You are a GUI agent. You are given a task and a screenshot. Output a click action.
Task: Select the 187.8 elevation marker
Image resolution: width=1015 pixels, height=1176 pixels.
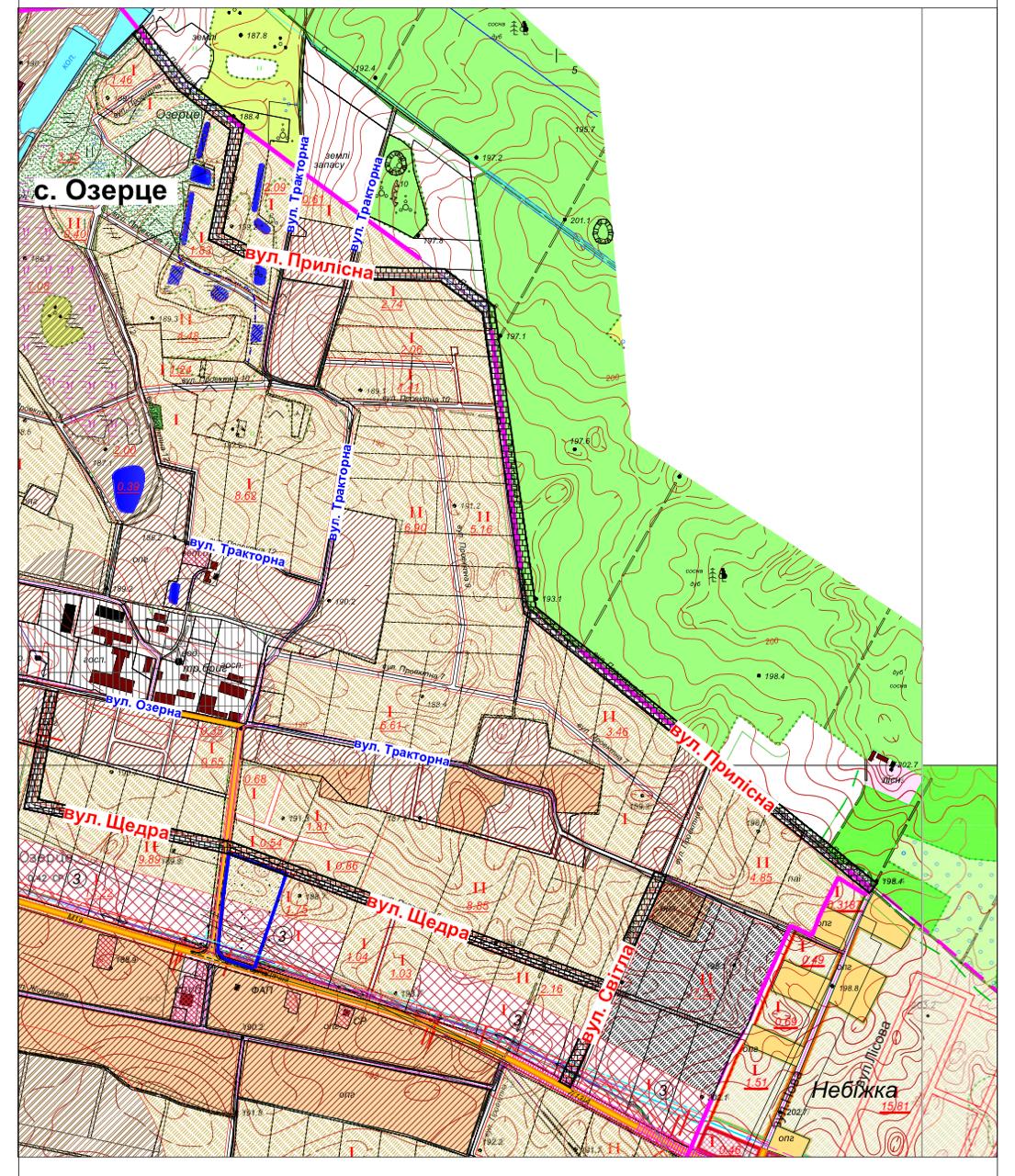[x=242, y=36]
